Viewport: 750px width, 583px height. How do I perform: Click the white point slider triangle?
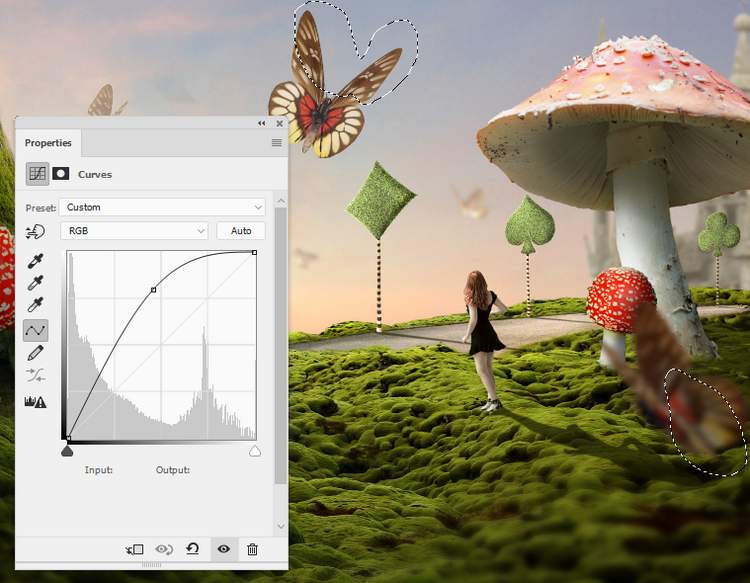tap(255, 452)
